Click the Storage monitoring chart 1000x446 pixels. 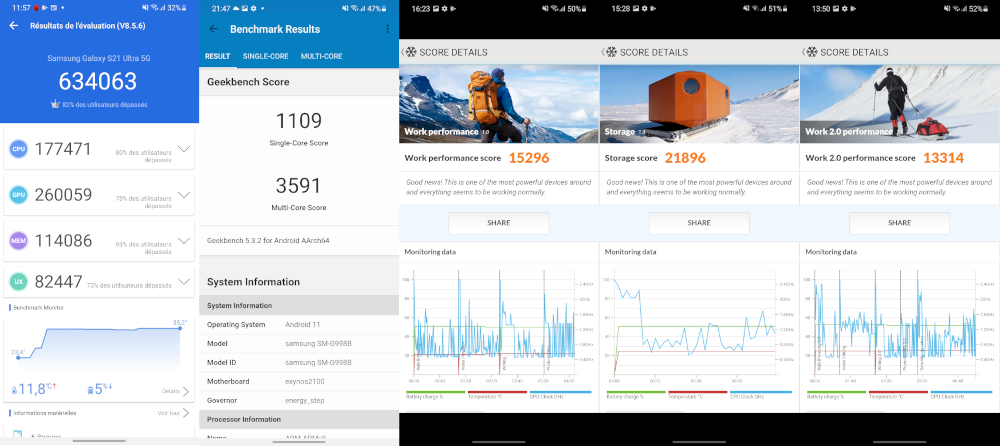point(699,325)
